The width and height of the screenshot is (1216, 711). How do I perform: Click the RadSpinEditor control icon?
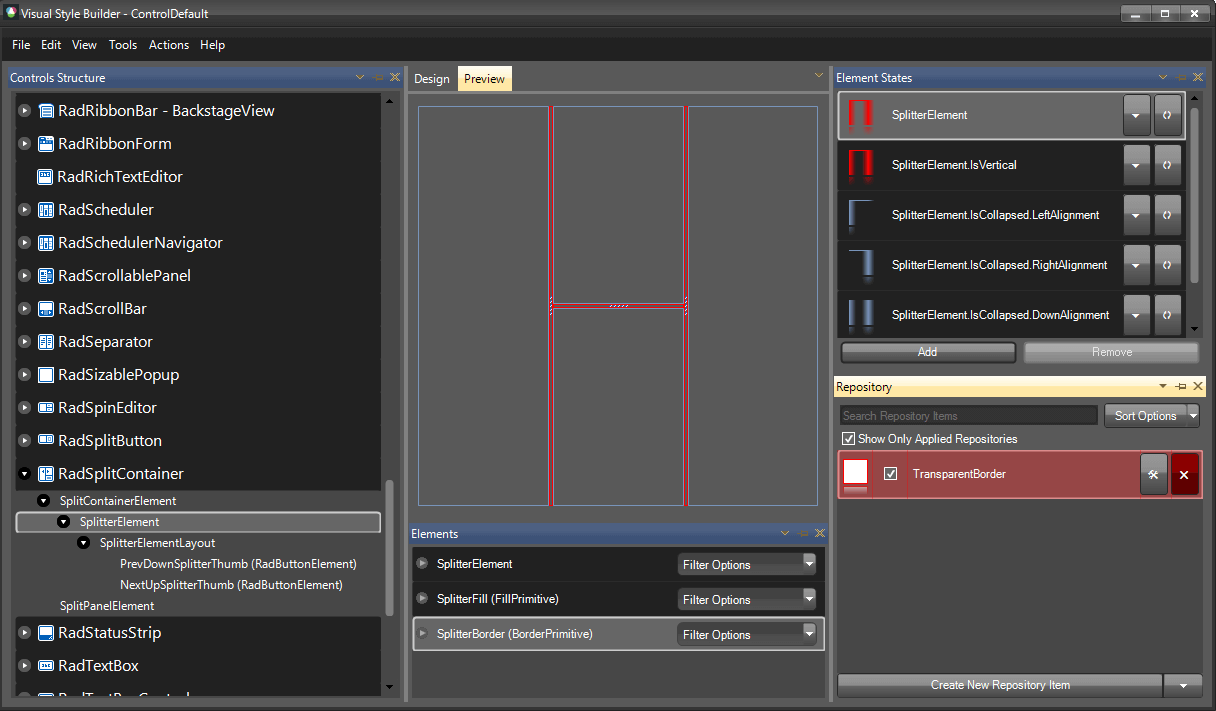coord(45,408)
